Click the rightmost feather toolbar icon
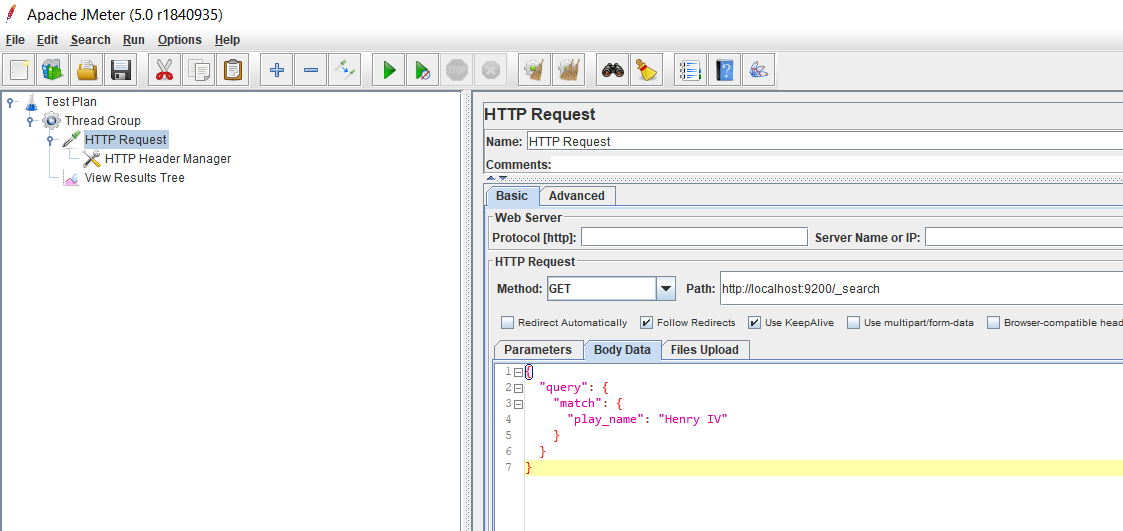This screenshot has width=1123, height=531. click(758, 70)
